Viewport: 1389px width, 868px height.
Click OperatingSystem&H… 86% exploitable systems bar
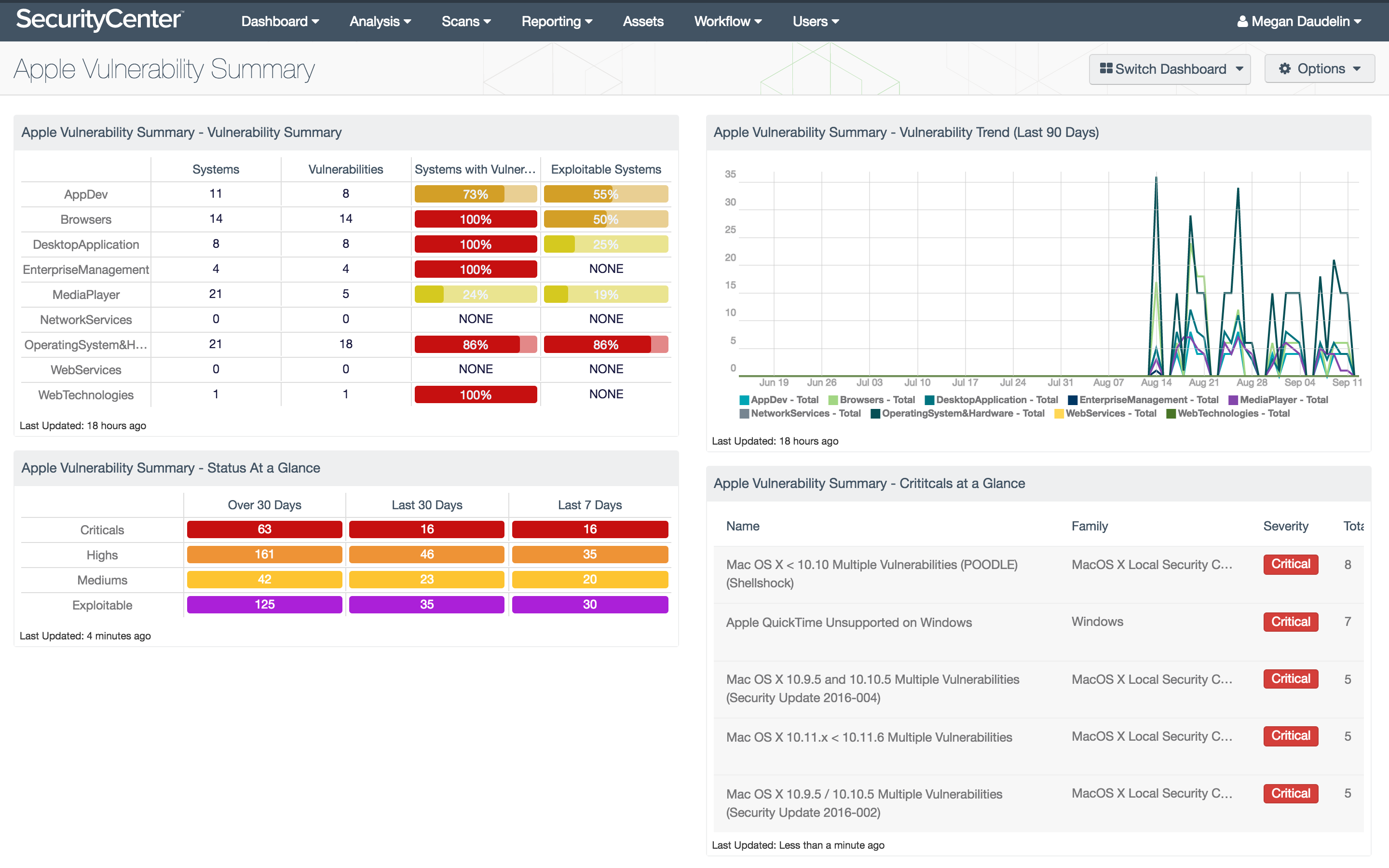[606, 344]
